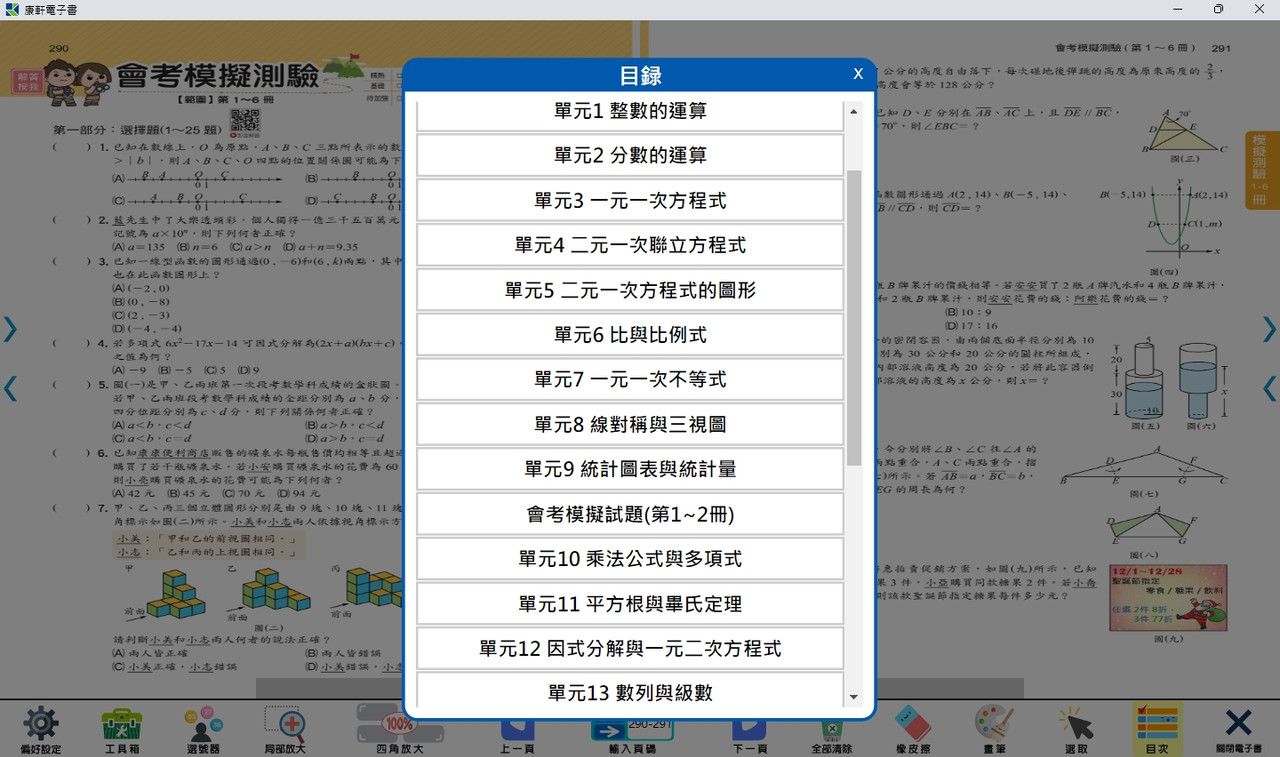Select the 橡皮擦 eraser tool
This screenshot has width=1280, height=757.
coord(912,726)
